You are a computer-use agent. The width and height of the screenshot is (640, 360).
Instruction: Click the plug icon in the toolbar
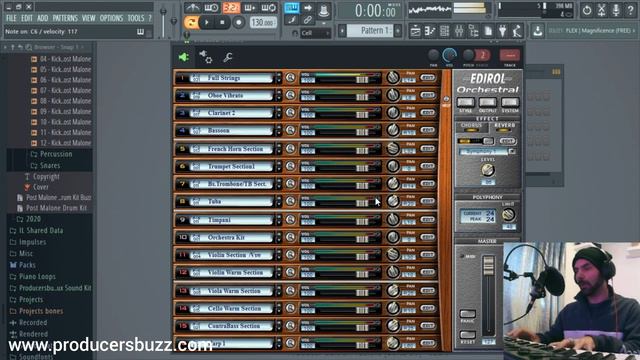pyautogui.click(x=503, y=31)
